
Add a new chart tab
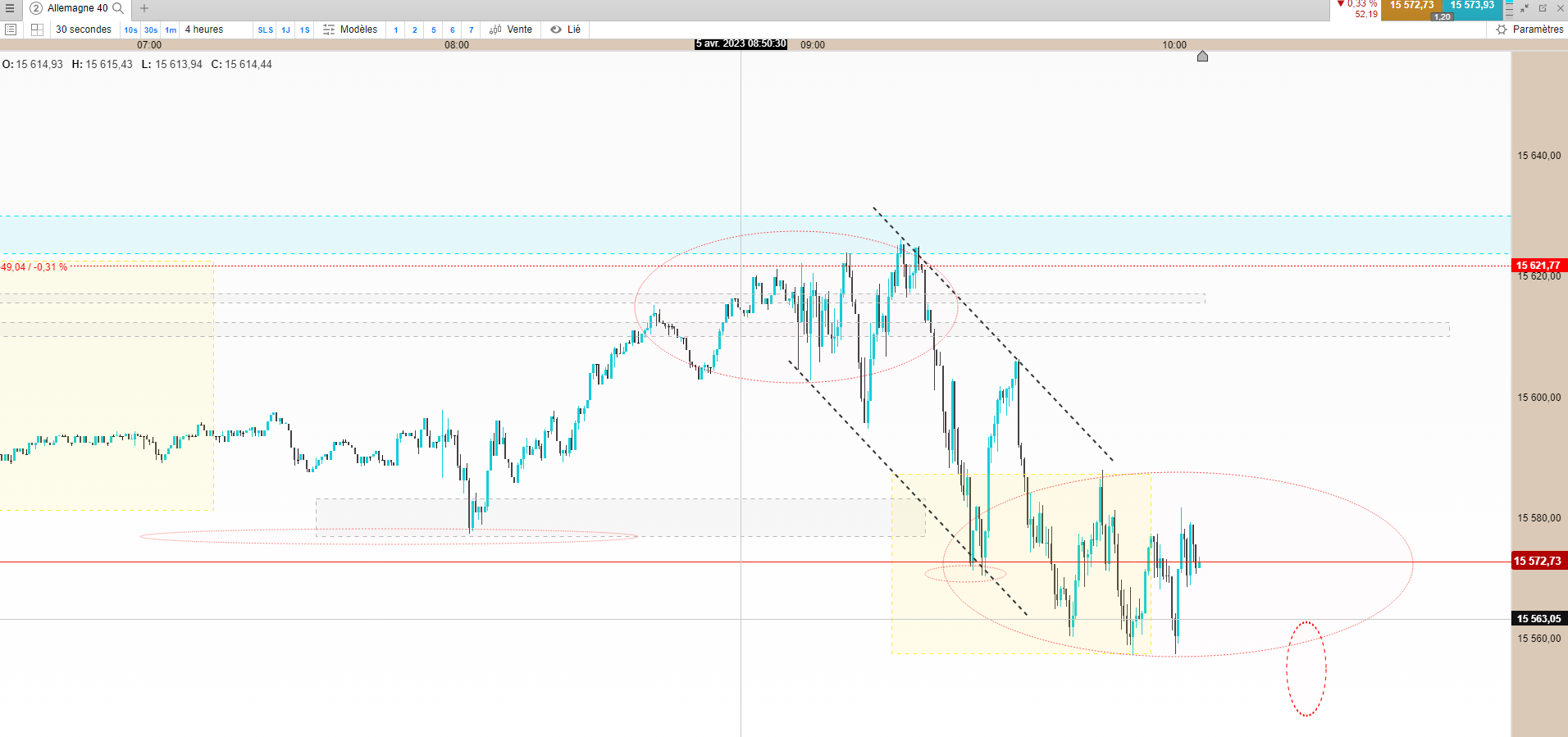[144, 8]
